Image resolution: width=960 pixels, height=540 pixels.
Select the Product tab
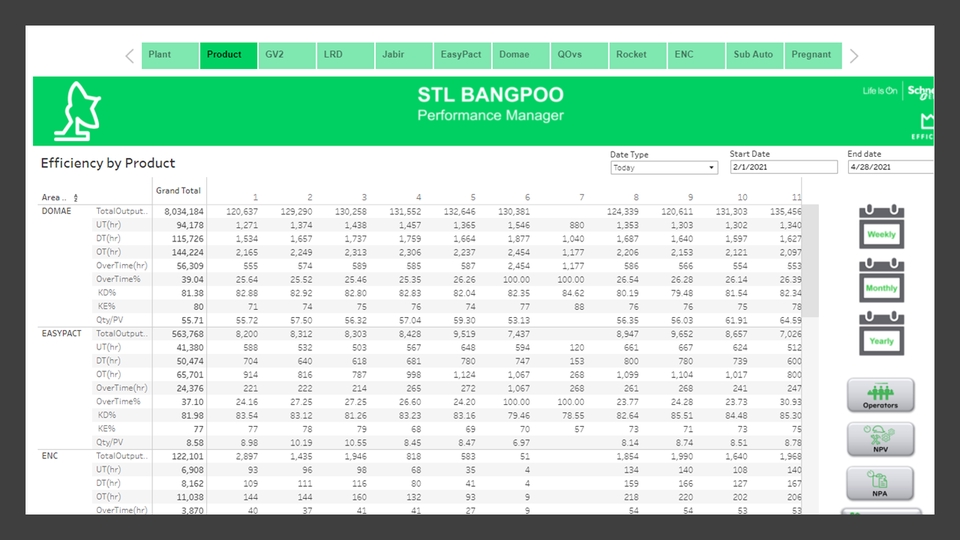[228, 55]
